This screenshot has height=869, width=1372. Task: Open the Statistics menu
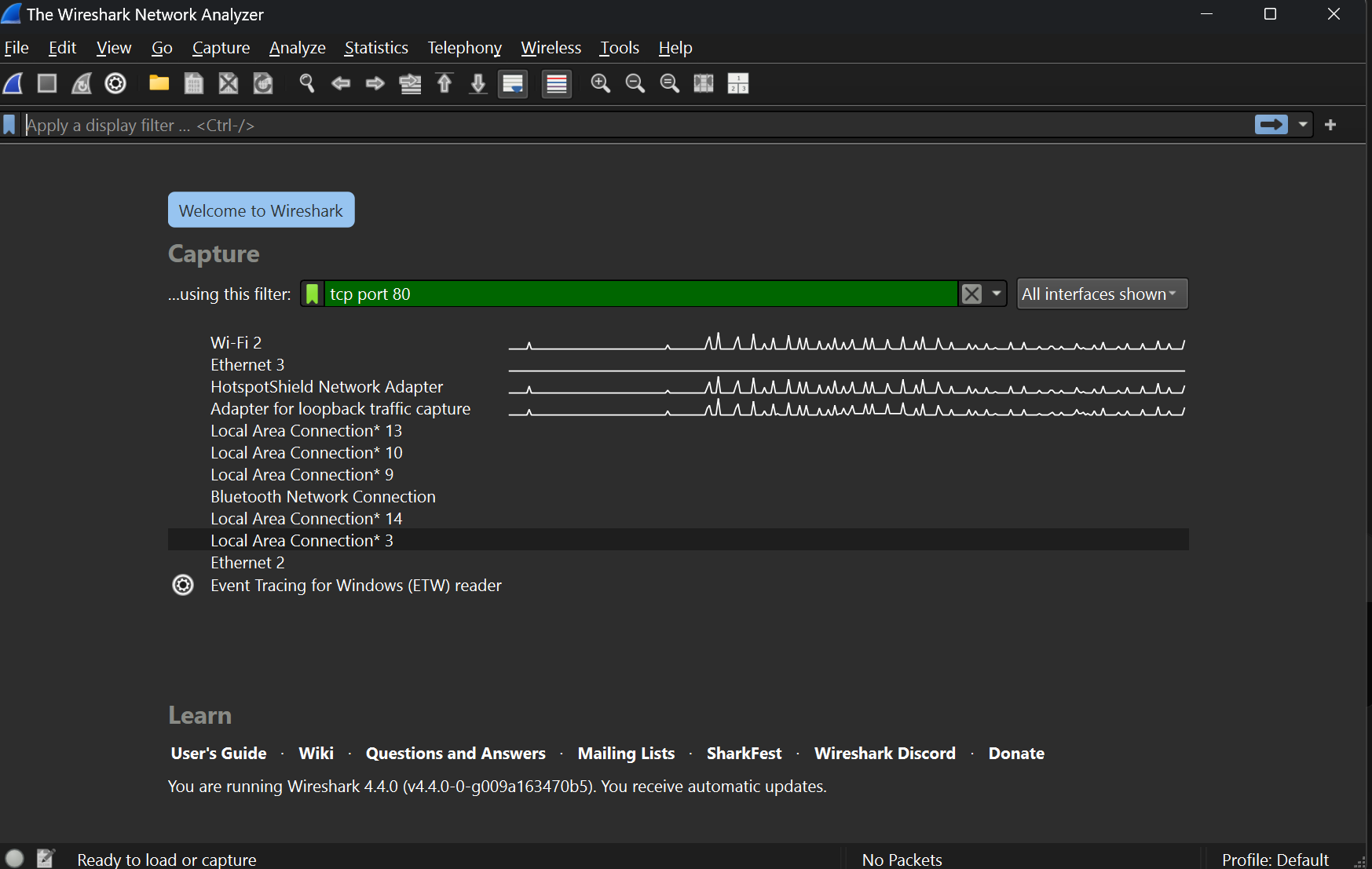tap(376, 48)
